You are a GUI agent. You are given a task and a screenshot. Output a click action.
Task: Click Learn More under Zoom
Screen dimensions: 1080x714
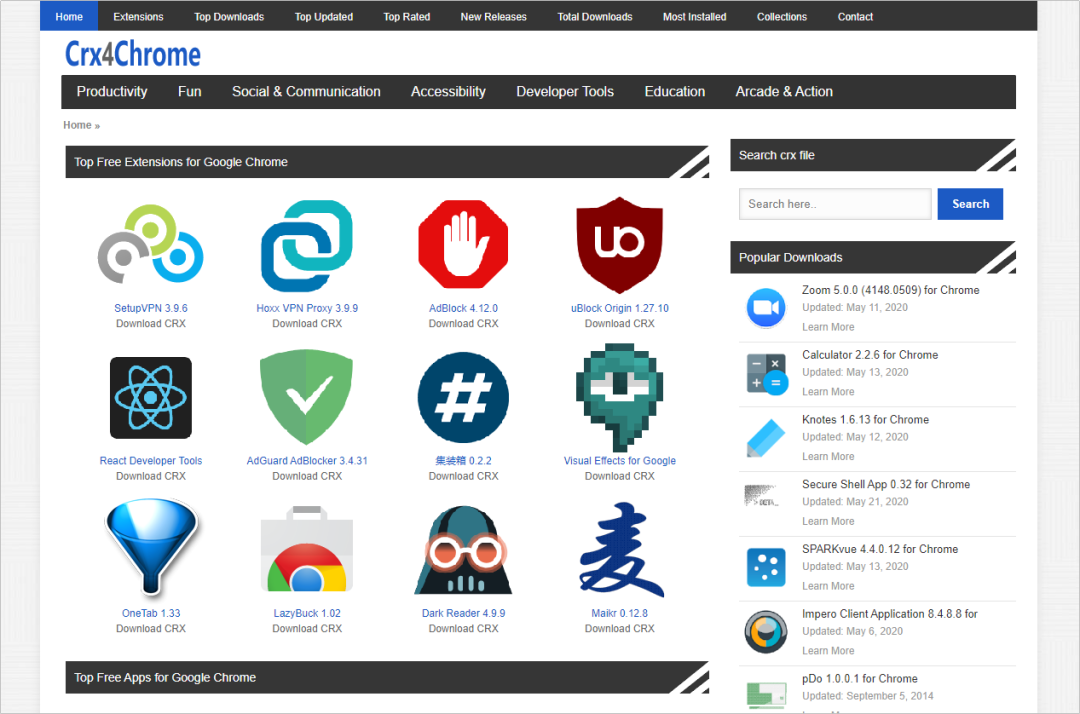click(828, 327)
